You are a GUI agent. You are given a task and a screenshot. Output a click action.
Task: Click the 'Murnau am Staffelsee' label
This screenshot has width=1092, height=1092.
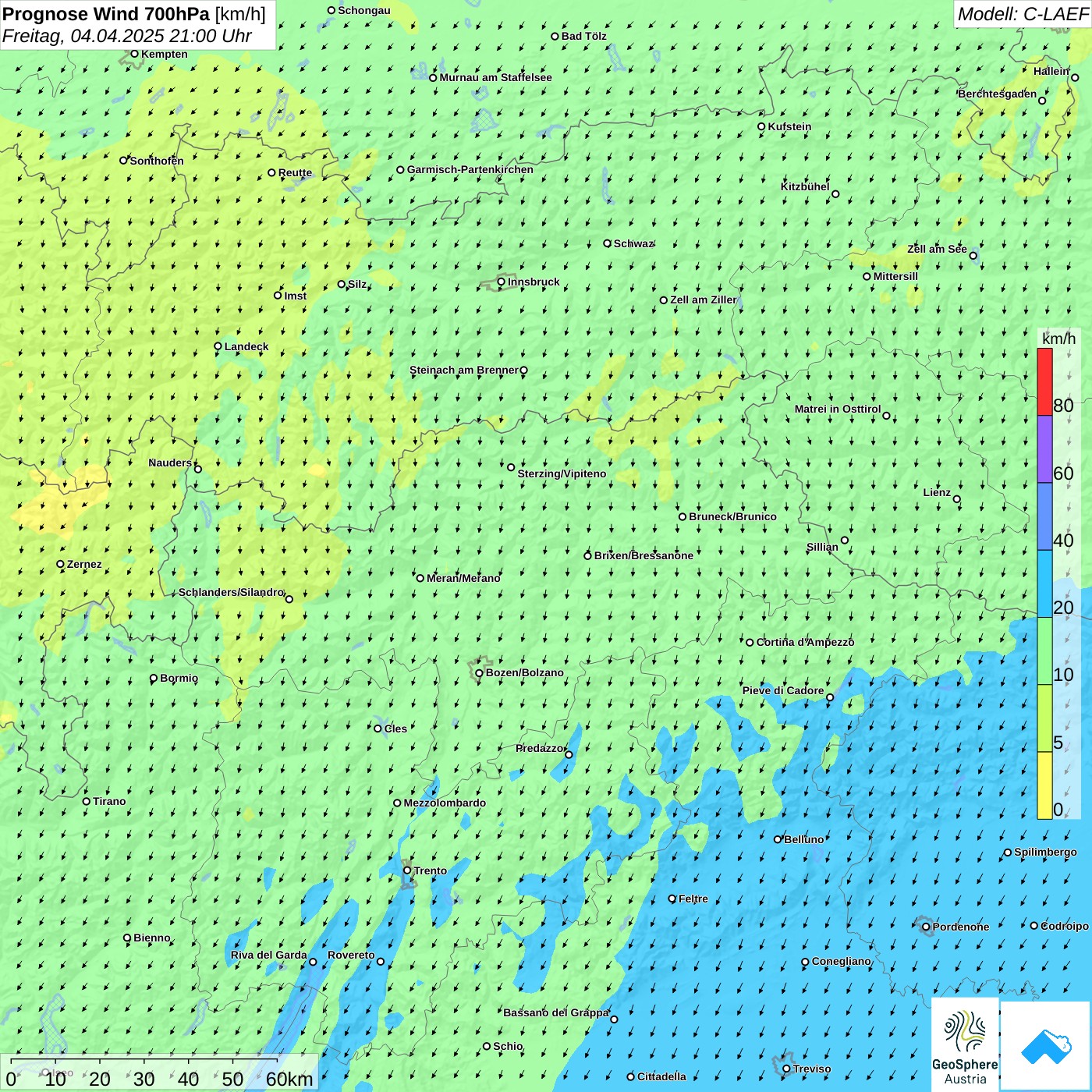click(496, 77)
